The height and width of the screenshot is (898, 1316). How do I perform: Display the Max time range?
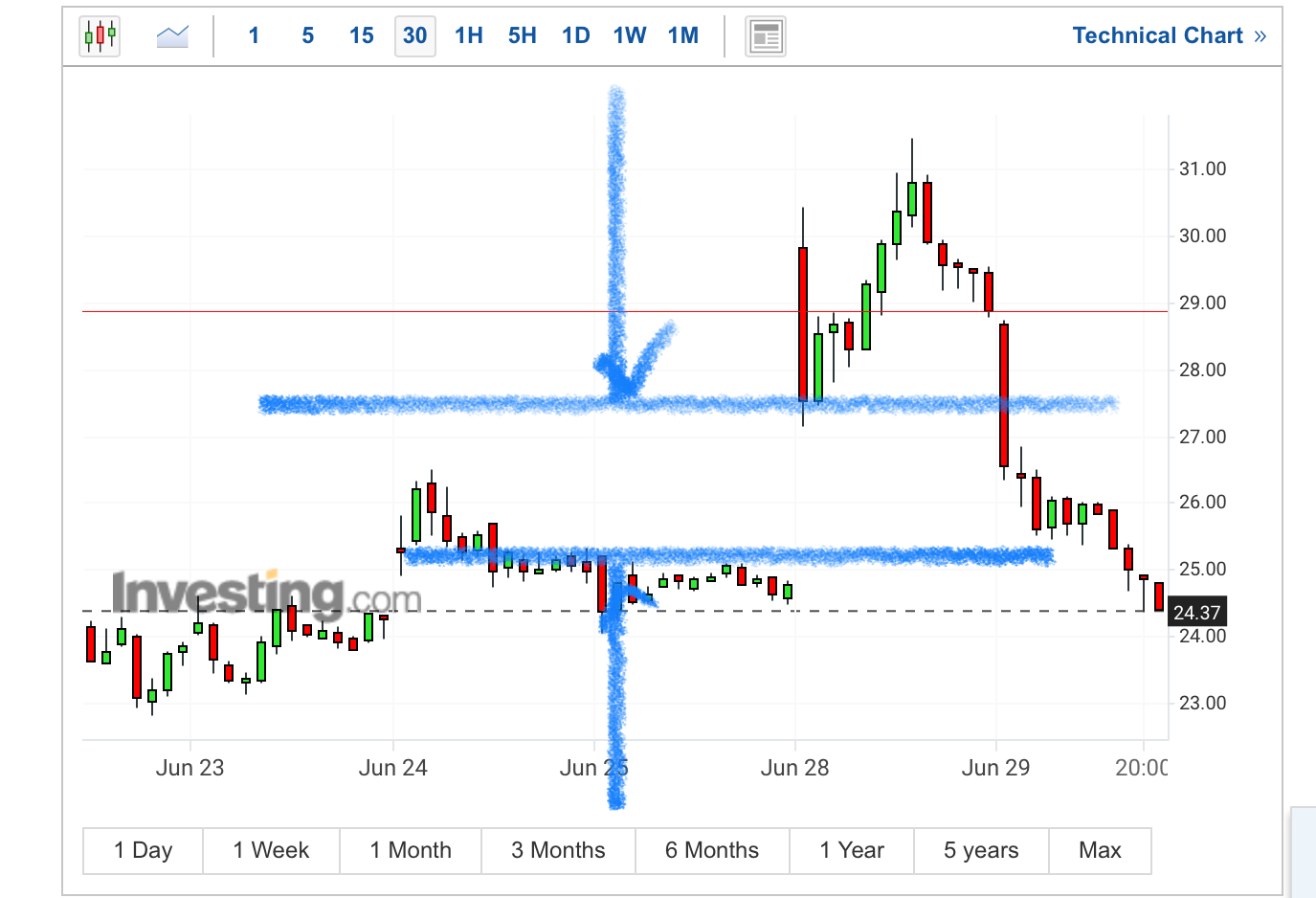tap(1100, 850)
